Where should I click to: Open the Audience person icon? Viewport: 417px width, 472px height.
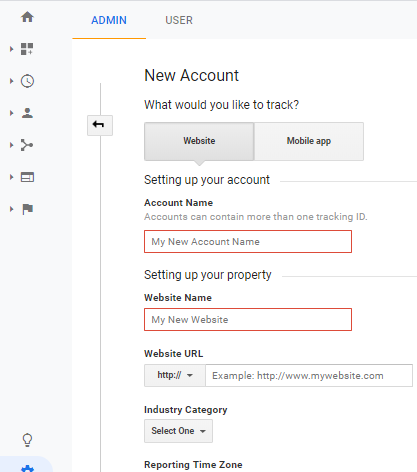(27, 113)
